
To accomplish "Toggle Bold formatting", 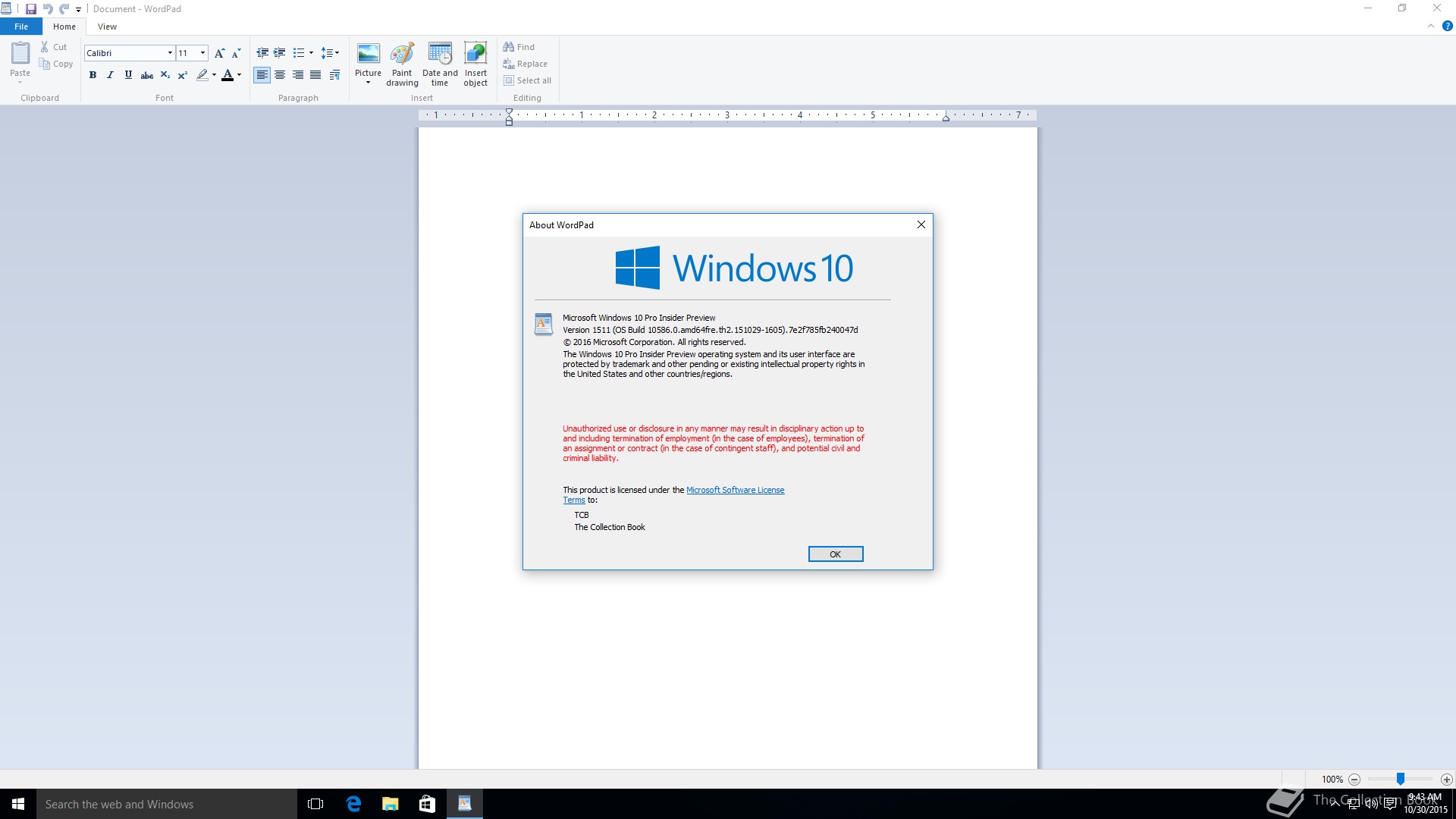I will pos(93,75).
